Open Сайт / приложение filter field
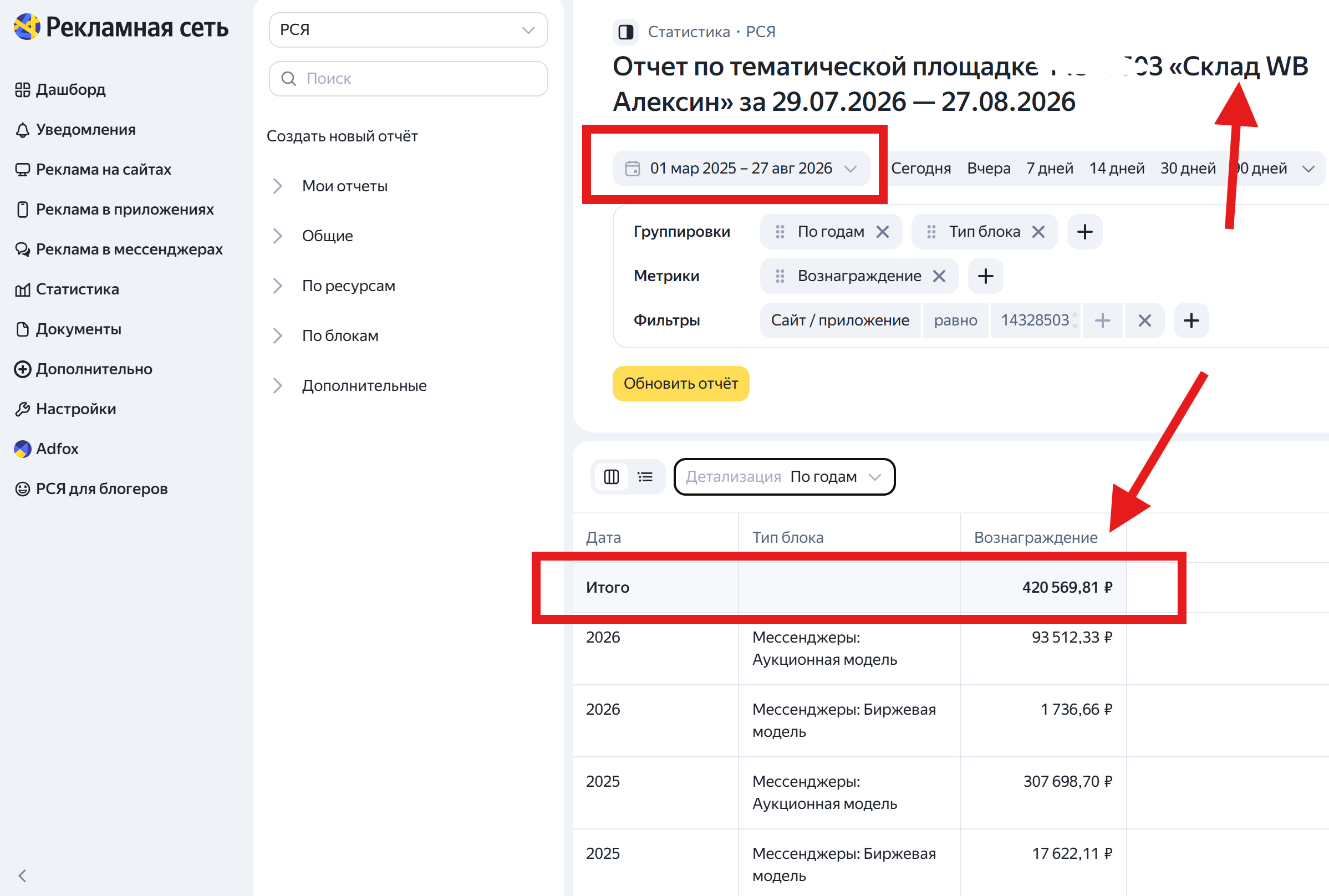The image size is (1329, 896). coord(840,320)
